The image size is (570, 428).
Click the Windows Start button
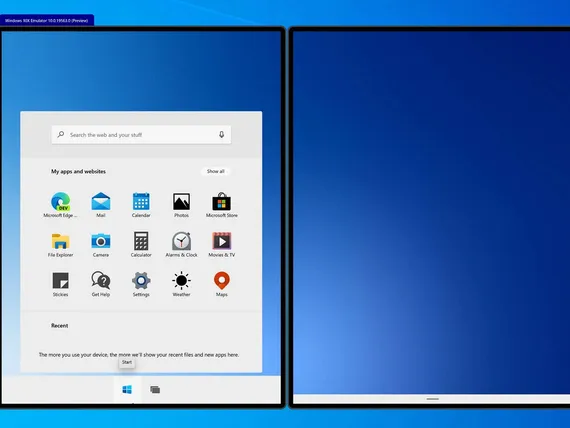pyautogui.click(x=127, y=389)
